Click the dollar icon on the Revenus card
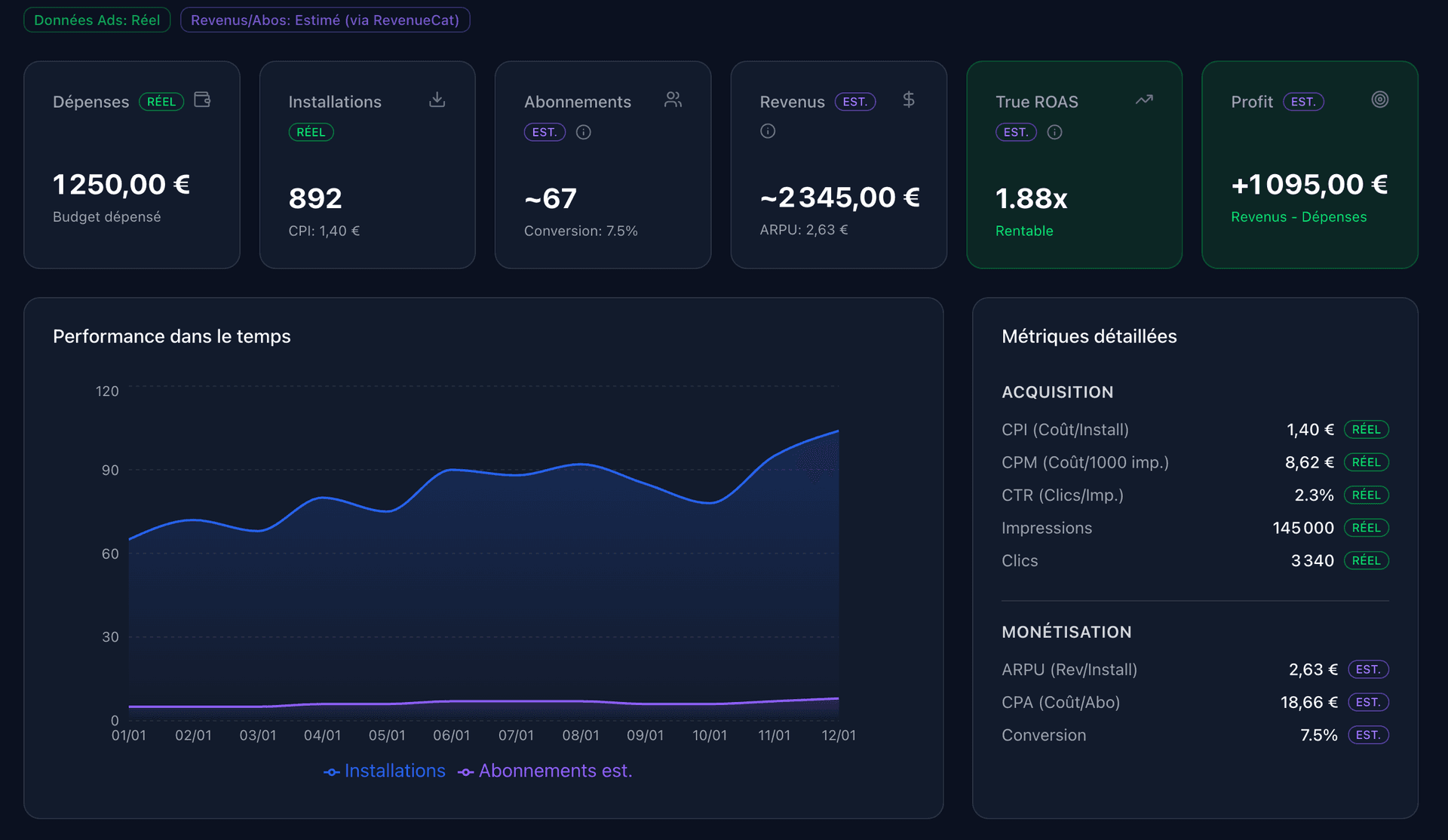The width and height of the screenshot is (1448, 840). click(909, 100)
